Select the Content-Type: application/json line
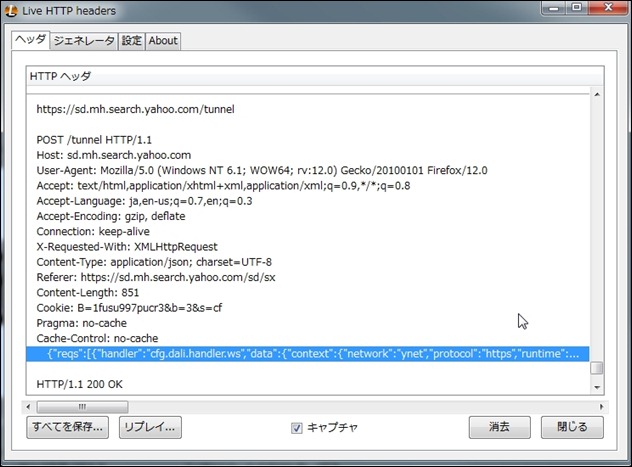Screen dimensions: 632x467 154,262
